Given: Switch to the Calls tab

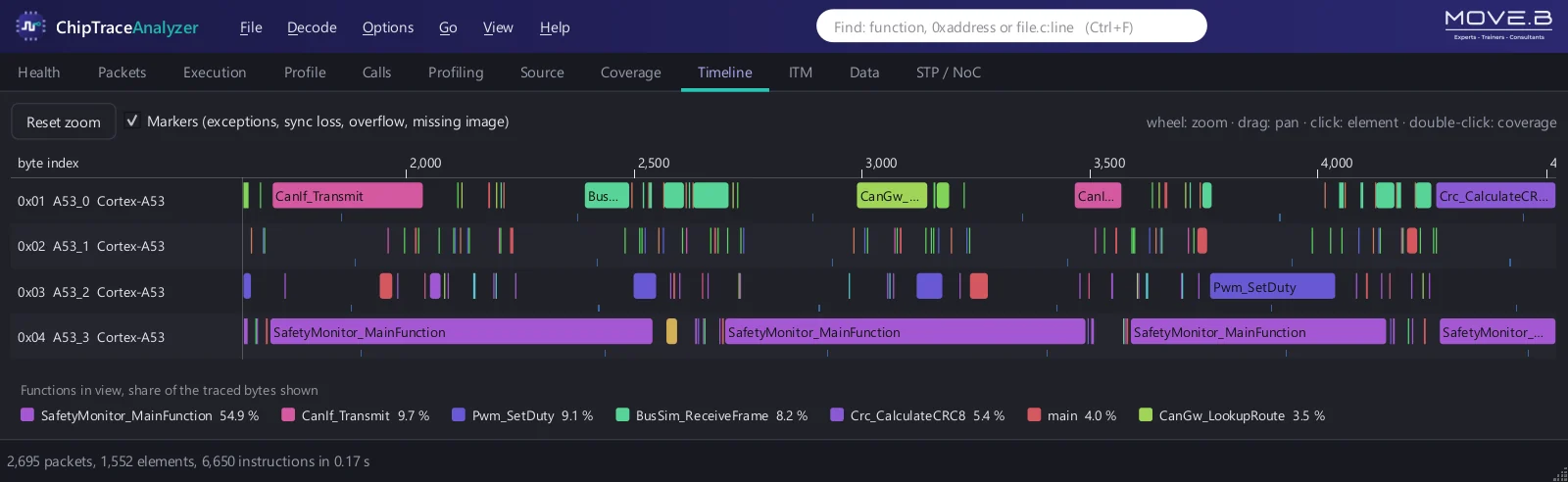Looking at the screenshot, I should pos(376,72).
